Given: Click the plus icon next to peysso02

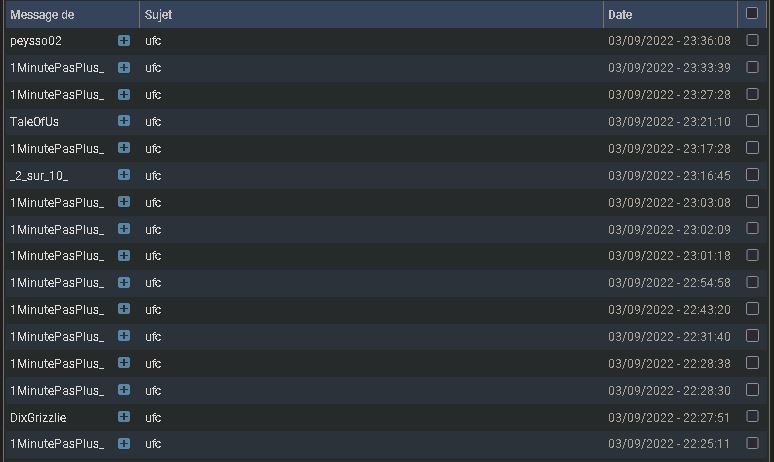Looking at the screenshot, I should point(124,40).
